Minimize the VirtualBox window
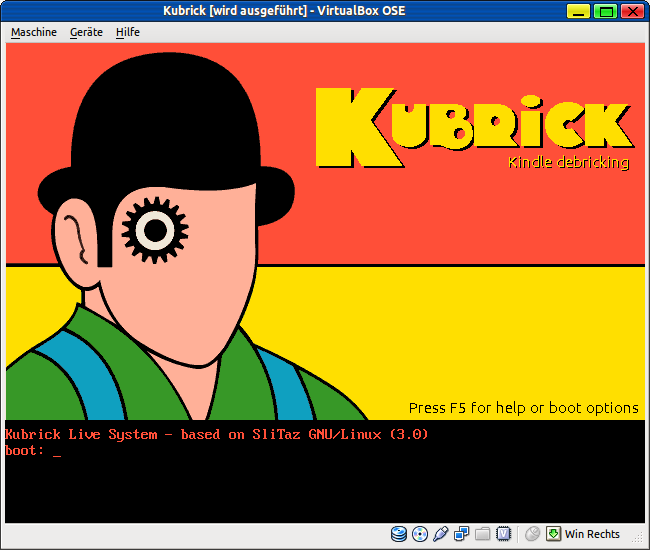 pyautogui.click(x=578, y=11)
